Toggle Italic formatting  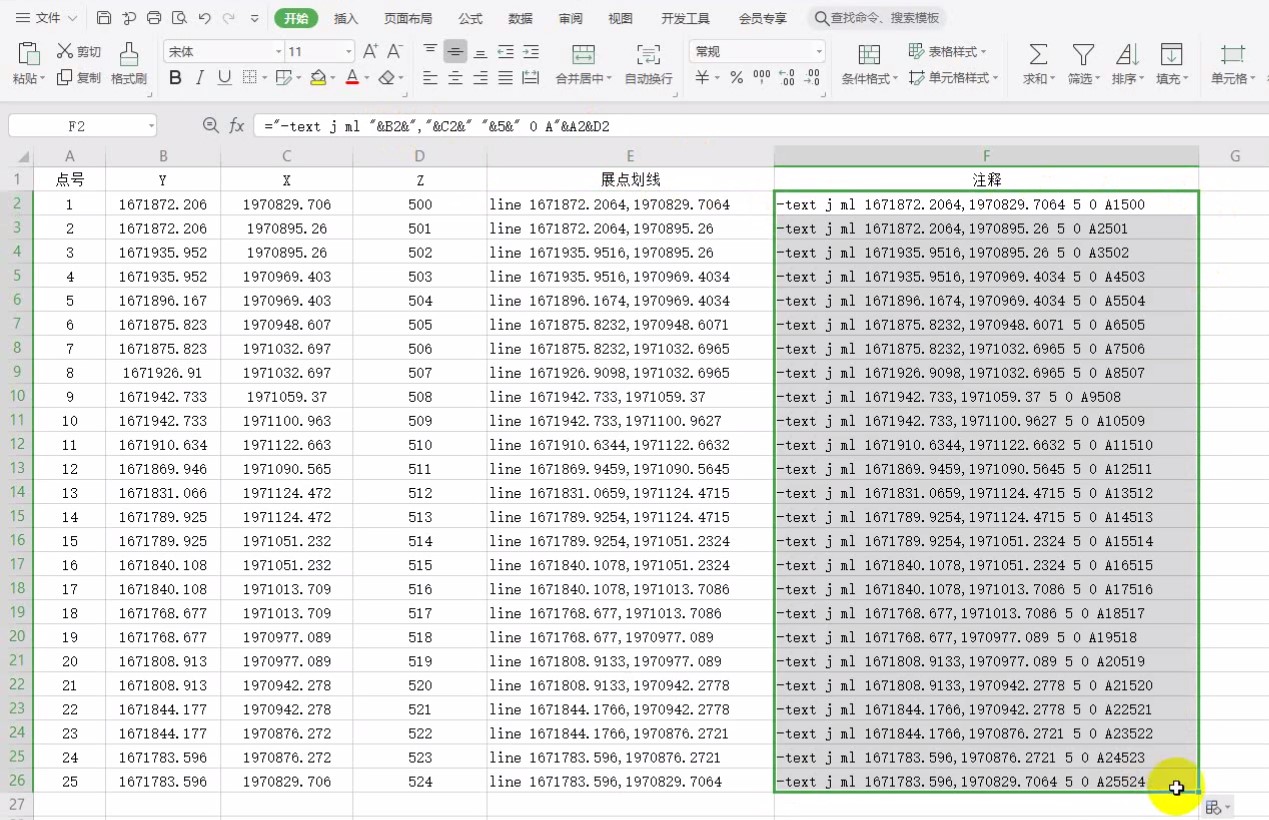[200, 77]
